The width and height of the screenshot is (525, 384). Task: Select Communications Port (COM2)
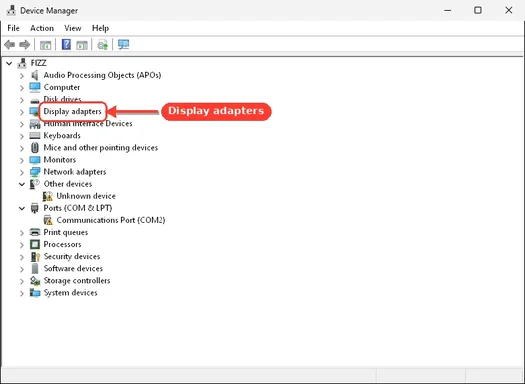(111, 220)
